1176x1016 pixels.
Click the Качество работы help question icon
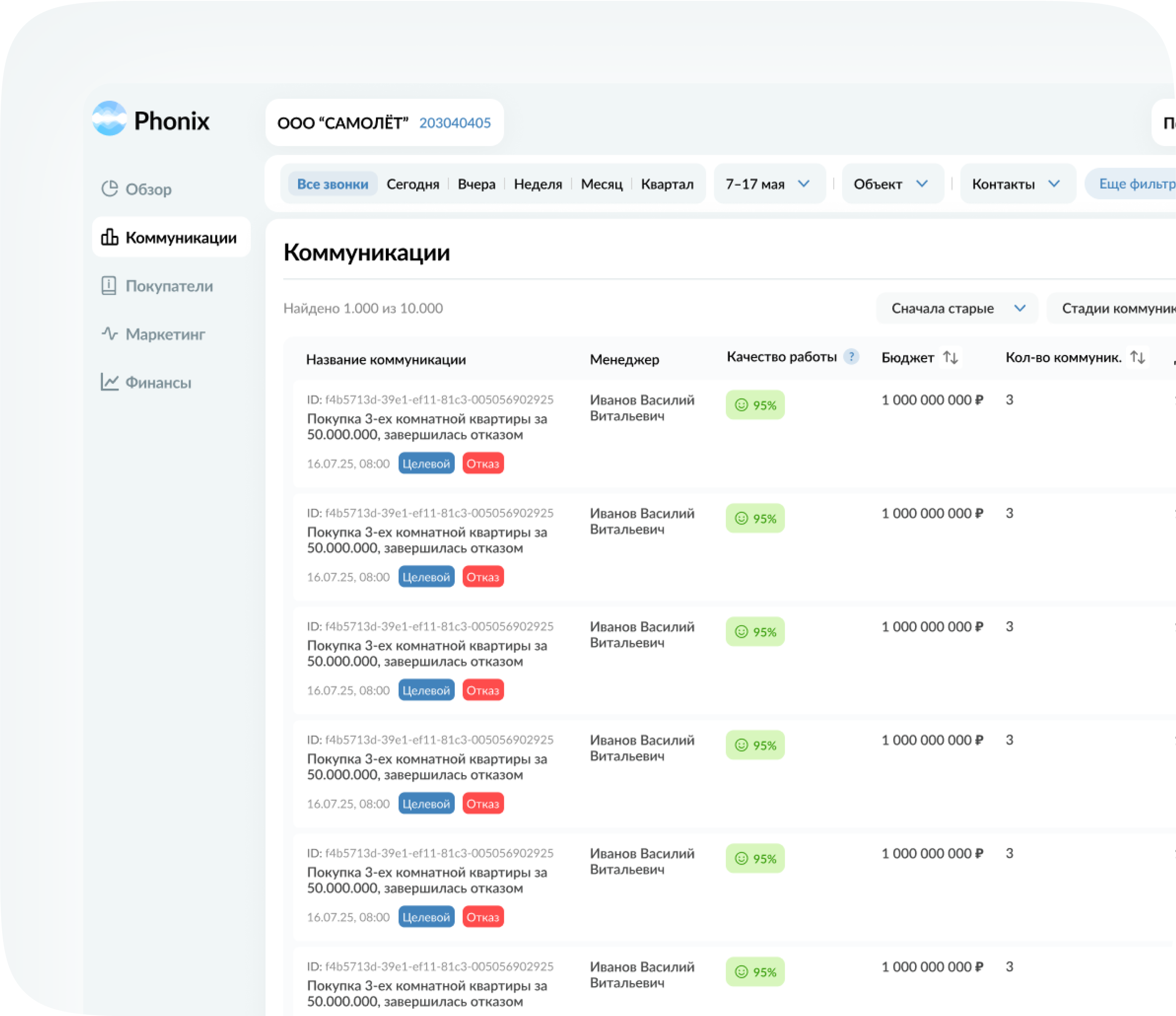[x=851, y=357]
